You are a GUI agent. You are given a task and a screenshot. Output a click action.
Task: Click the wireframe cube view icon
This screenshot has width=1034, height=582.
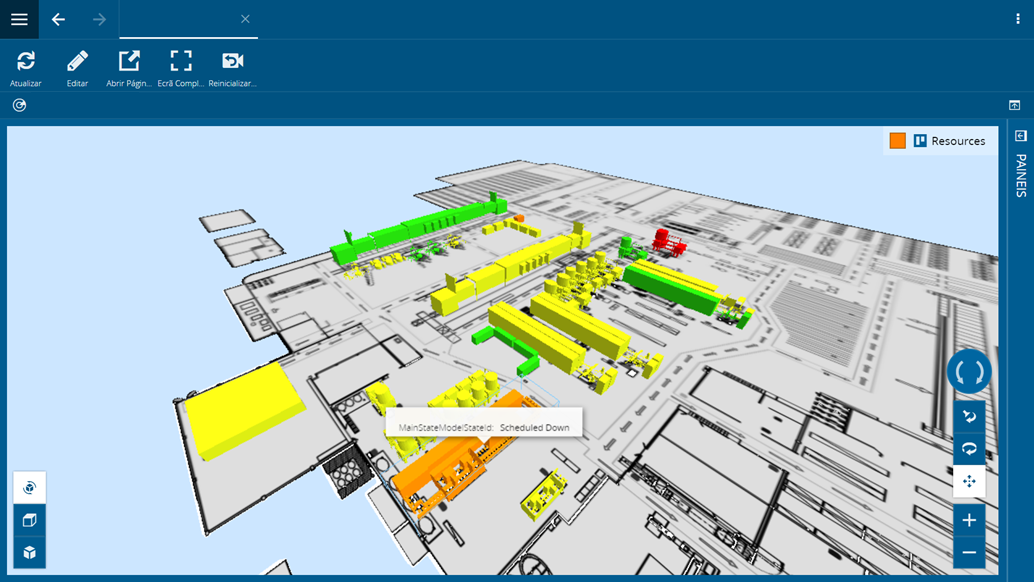[x=29, y=520]
